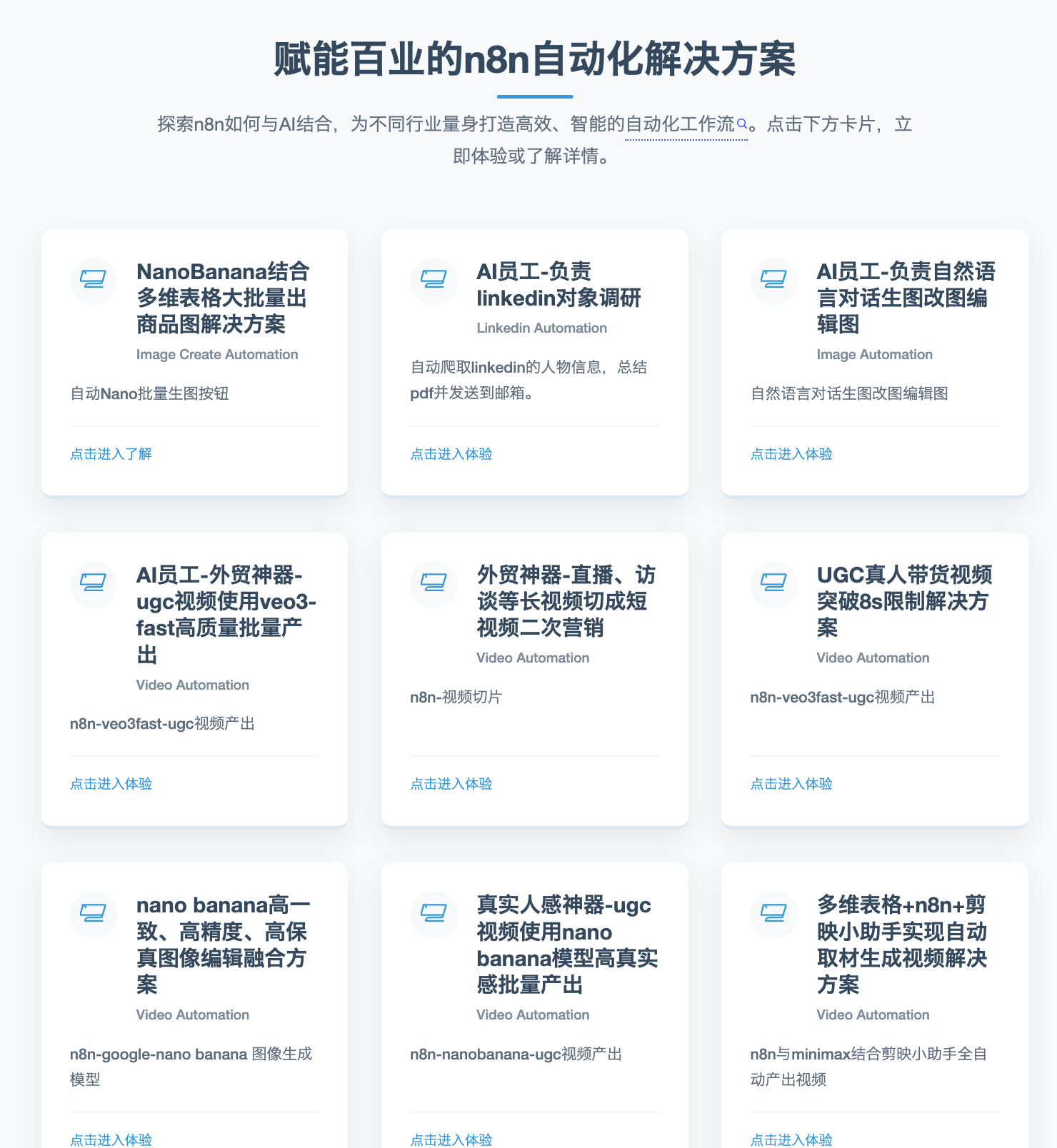
Task: Open the 真实人感神器-ugc视频 card title
Action: (567, 945)
